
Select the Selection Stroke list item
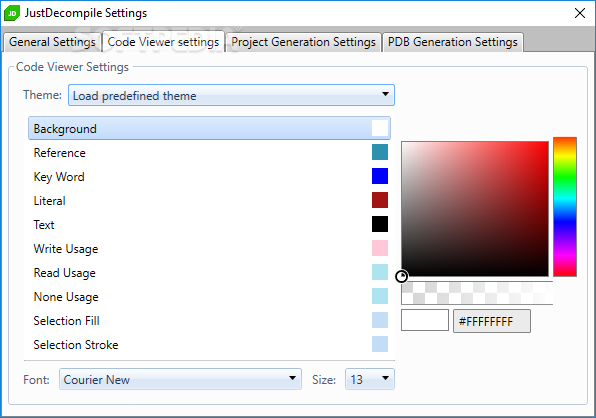pos(209,344)
